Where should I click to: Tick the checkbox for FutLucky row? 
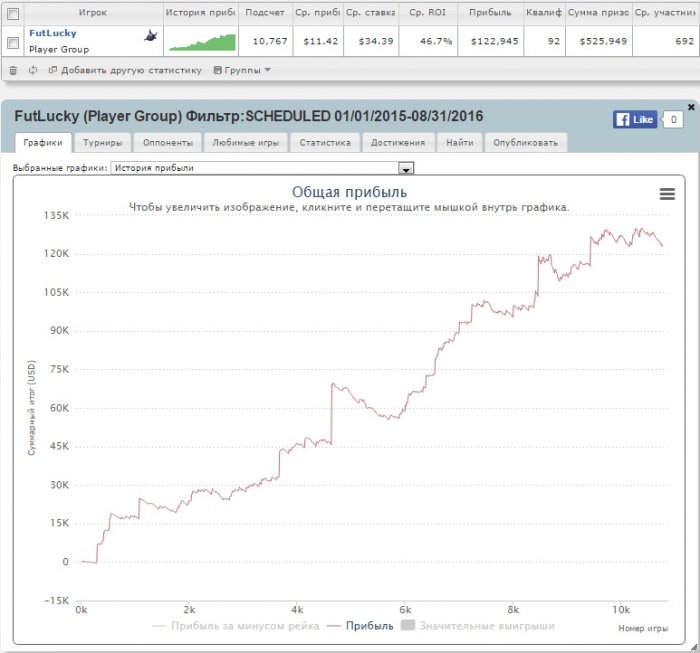pos(13,42)
